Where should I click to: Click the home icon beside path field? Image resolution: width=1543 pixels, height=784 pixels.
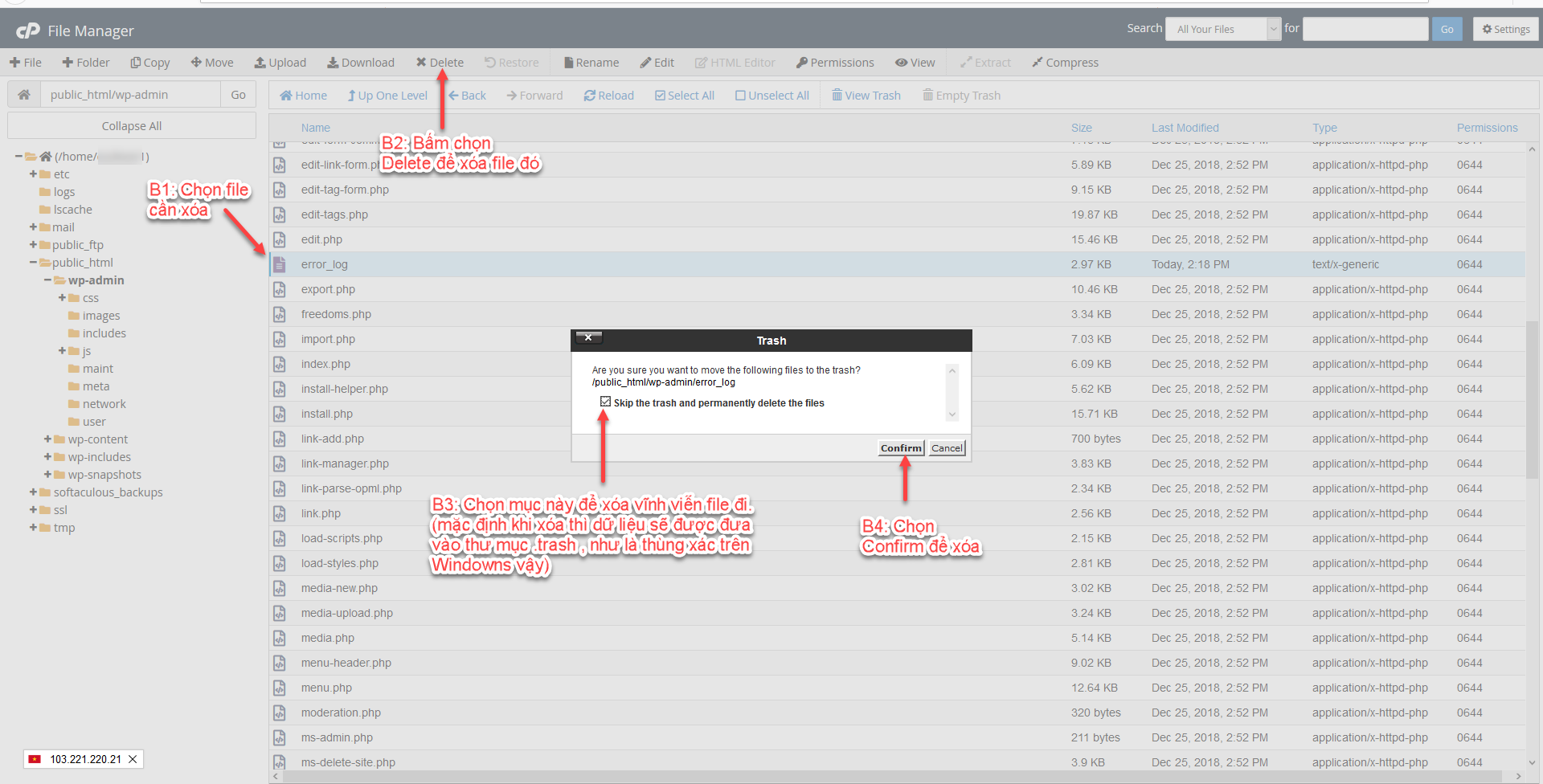click(24, 95)
